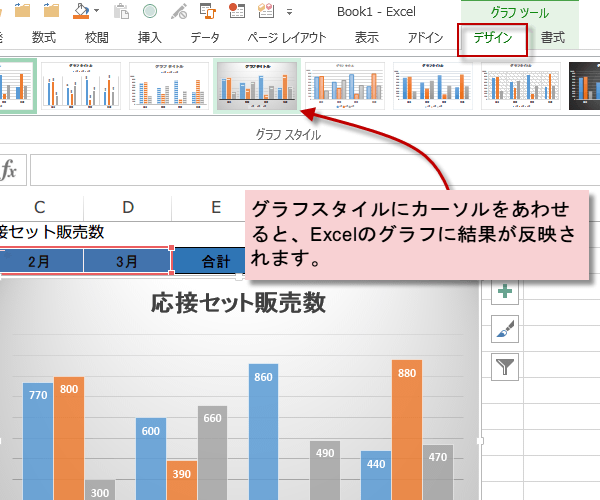Select column E header
Viewport: 600px width, 500px height.
[x=216, y=207]
